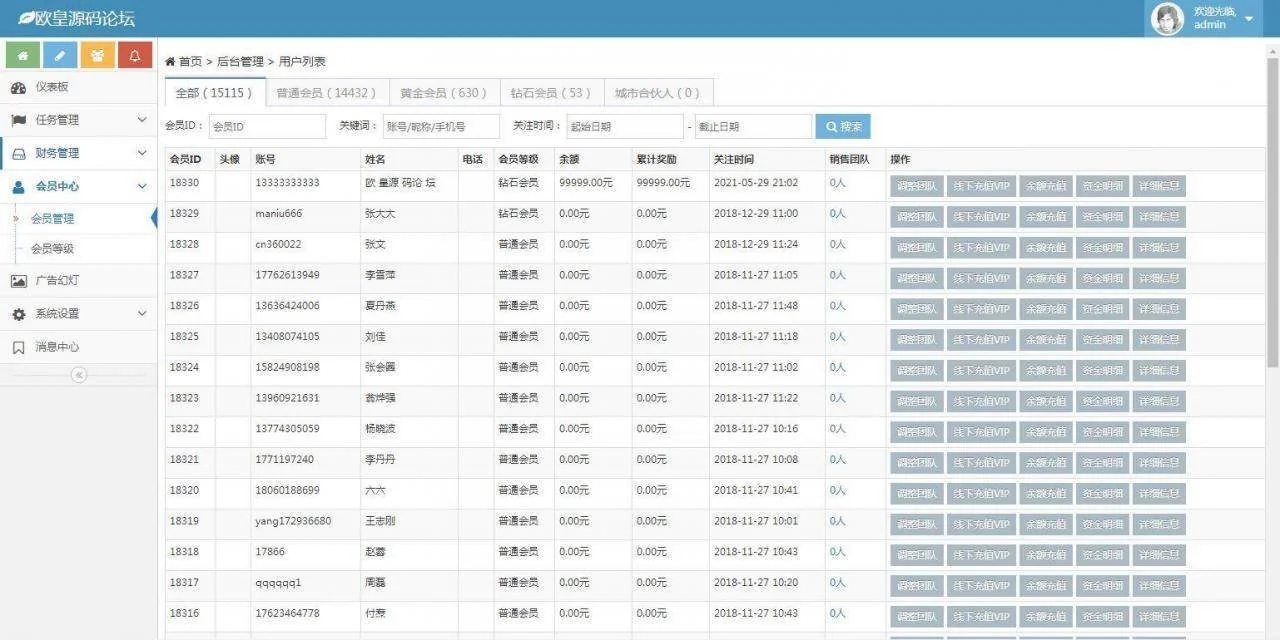Click 详细信息 for member 18330

pyautogui.click(x=1159, y=186)
